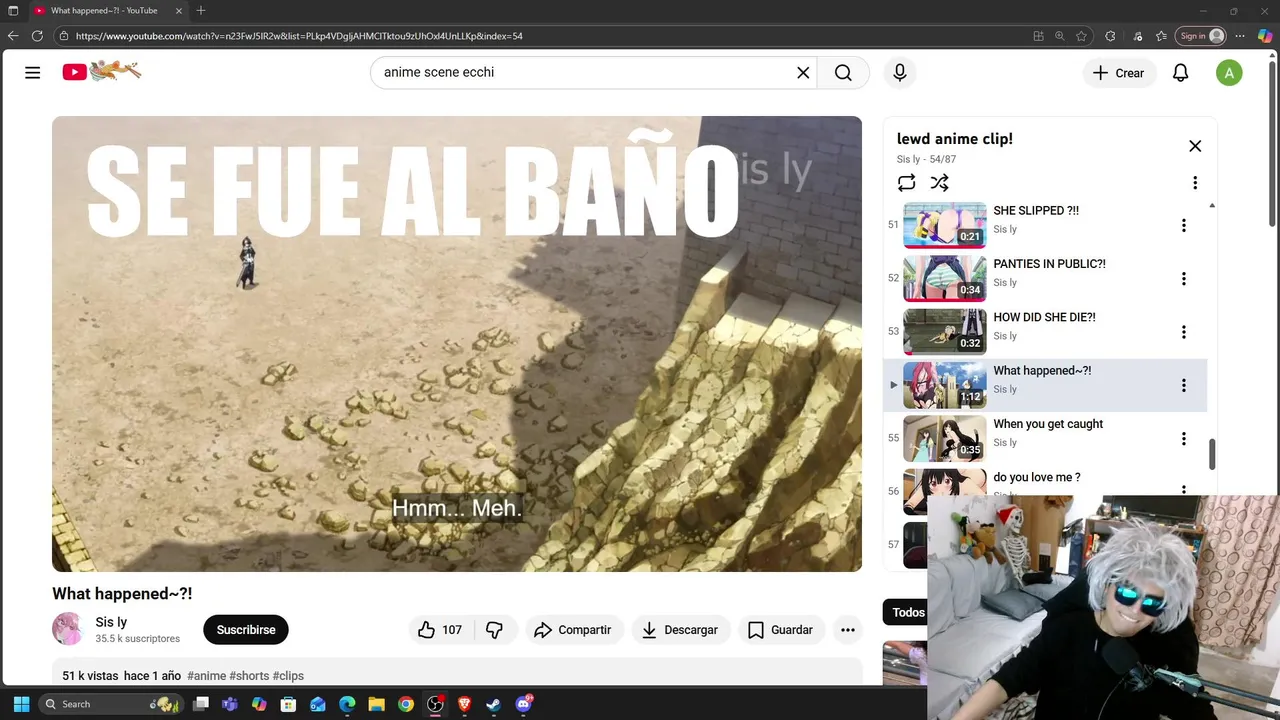This screenshot has width=1280, height=720.
Task: Select When you get caught title
Action: 1048,424
